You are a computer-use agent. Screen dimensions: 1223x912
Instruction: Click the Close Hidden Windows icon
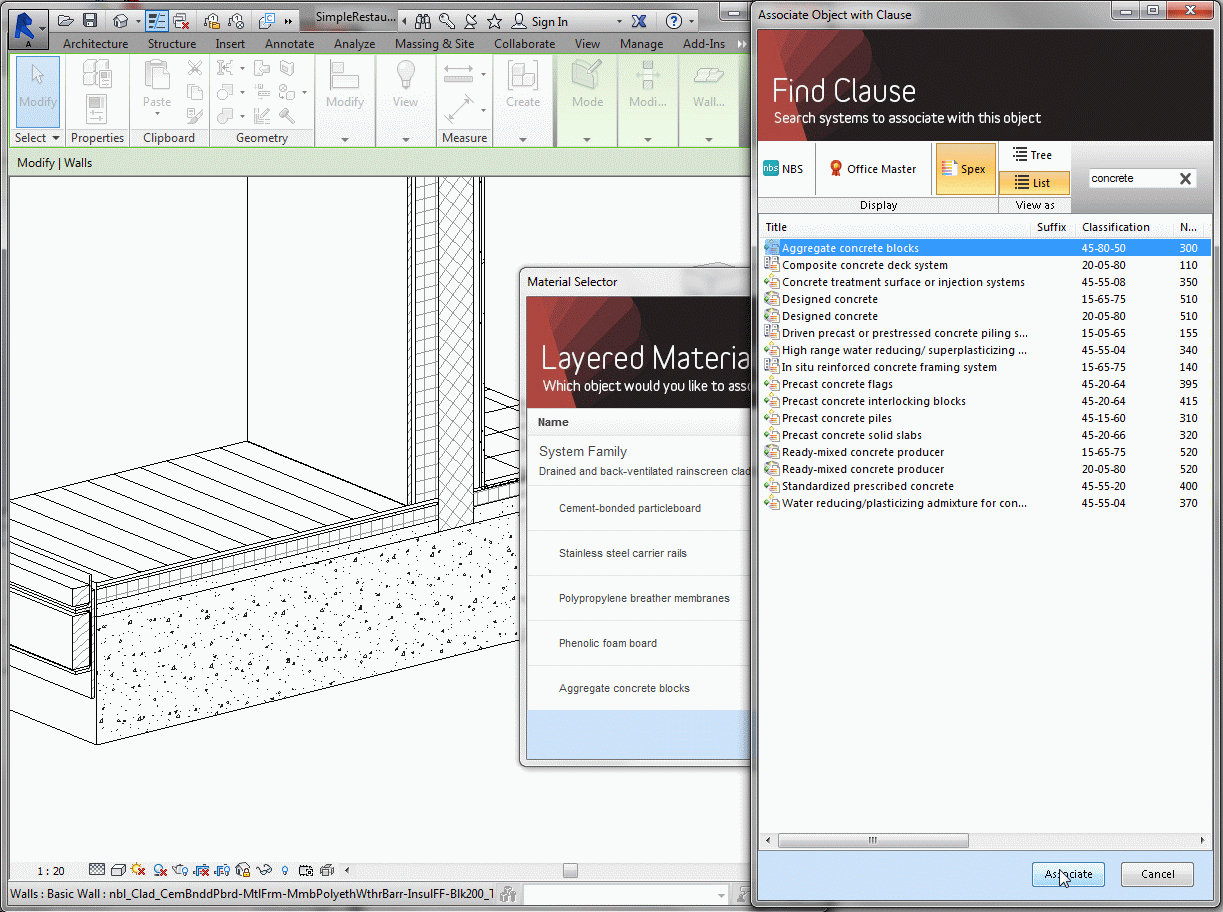[181, 21]
